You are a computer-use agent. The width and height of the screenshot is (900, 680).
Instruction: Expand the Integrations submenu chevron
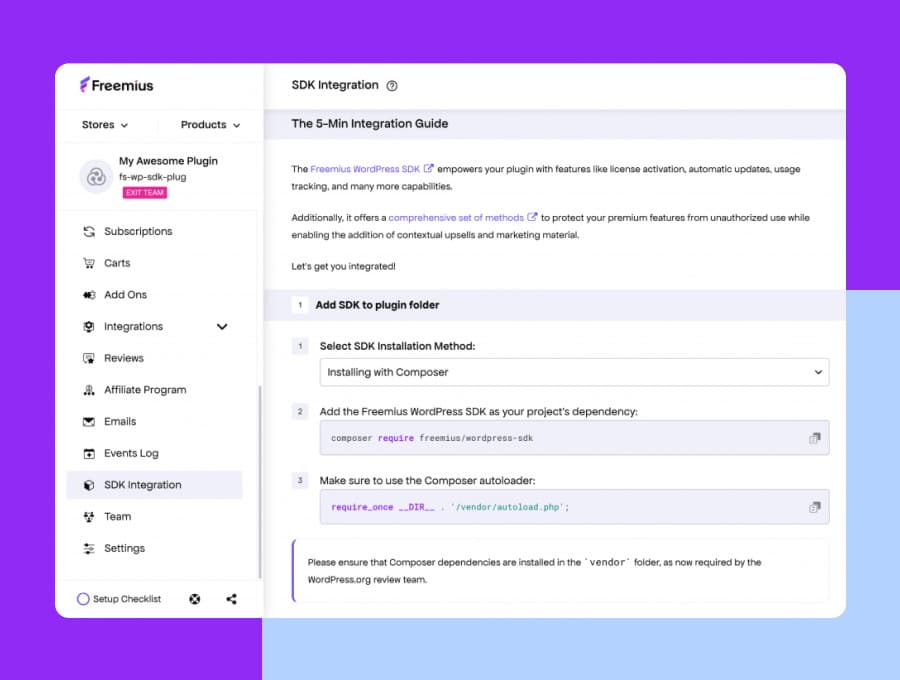(x=222, y=327)
